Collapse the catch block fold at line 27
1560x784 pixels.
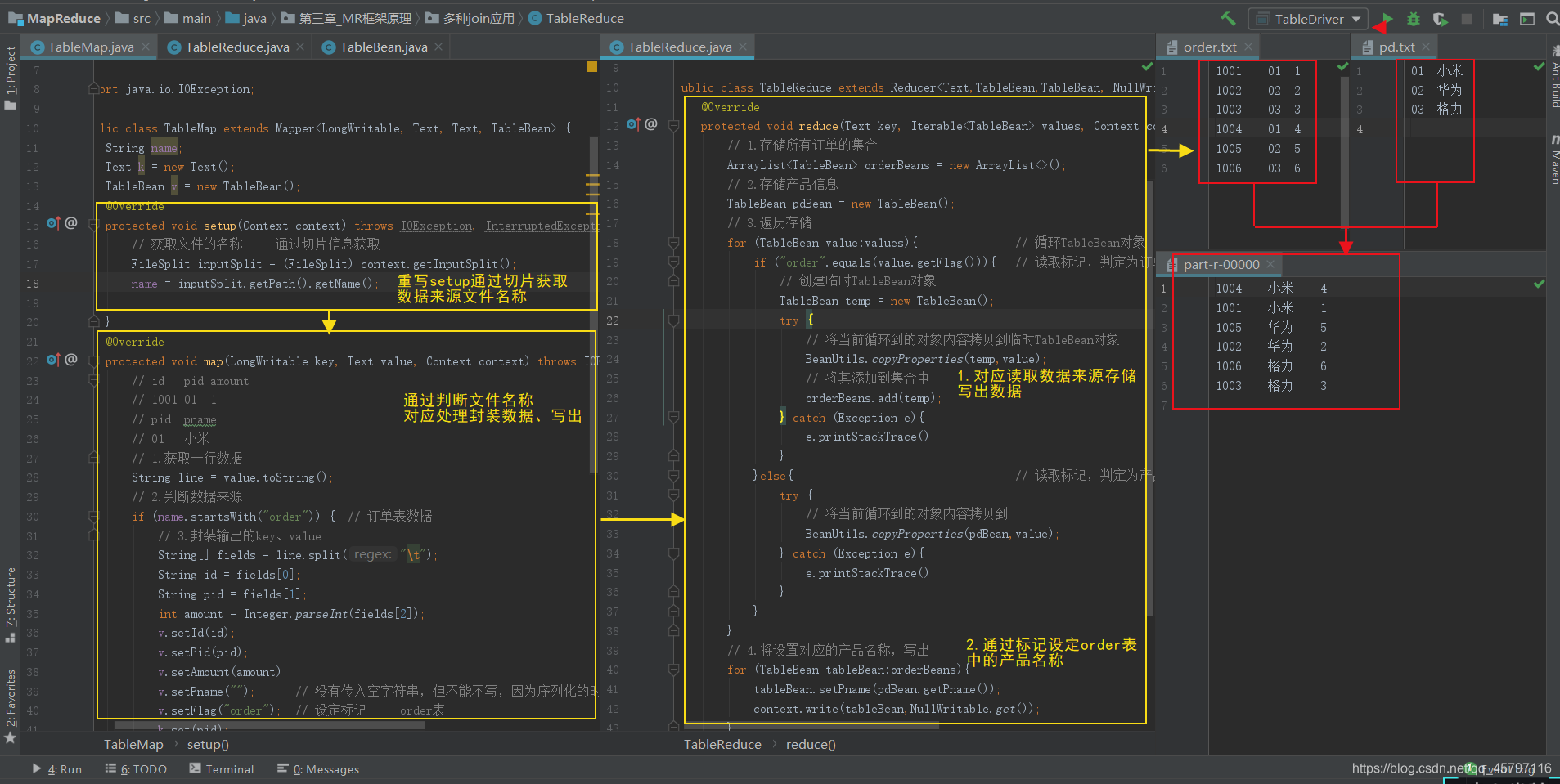pyautogui.click(x=674, y=417)
